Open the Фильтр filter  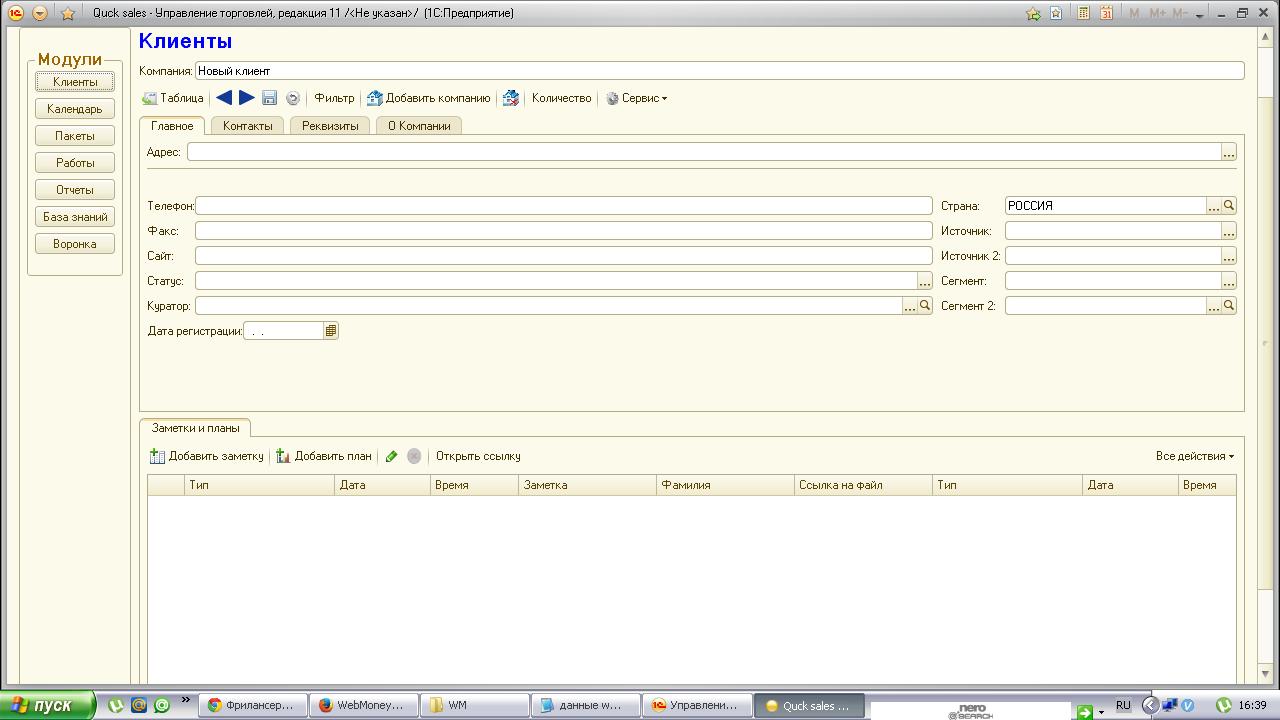pyautogui.click(x=334, y=98)
